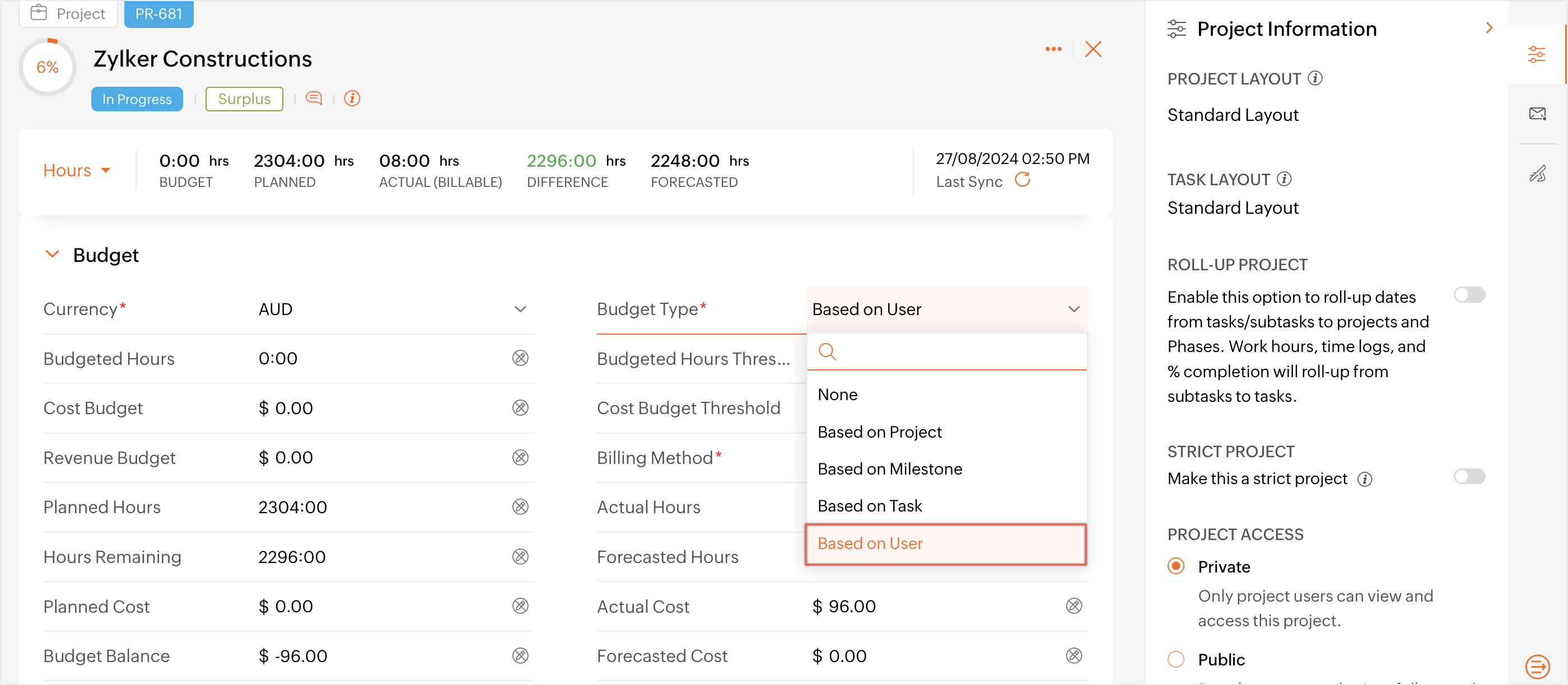The width and height of the screenshot is (1568, 685).
Task: Open the comments speech bubble icon
Action: point(314,98)
